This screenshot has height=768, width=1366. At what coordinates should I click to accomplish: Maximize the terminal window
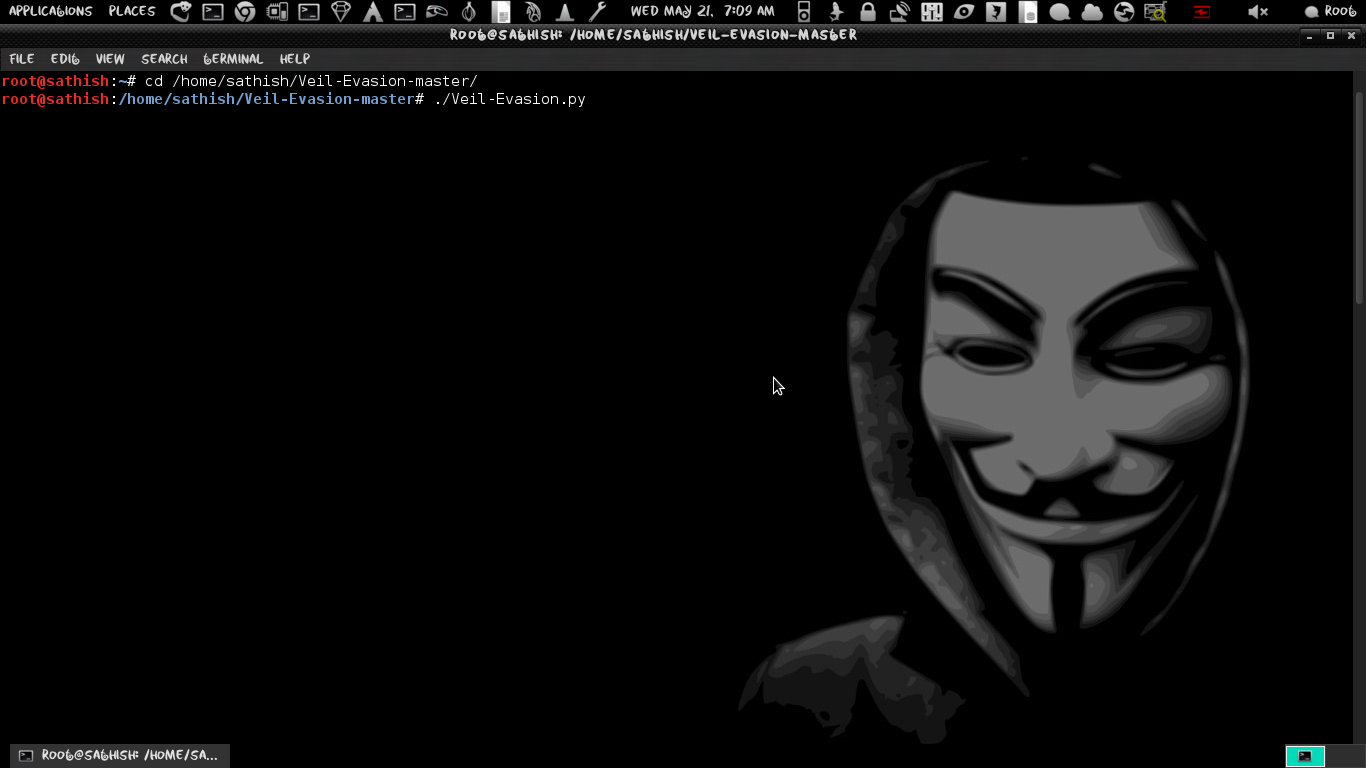pyautogui.click(x=1330, y=35)
